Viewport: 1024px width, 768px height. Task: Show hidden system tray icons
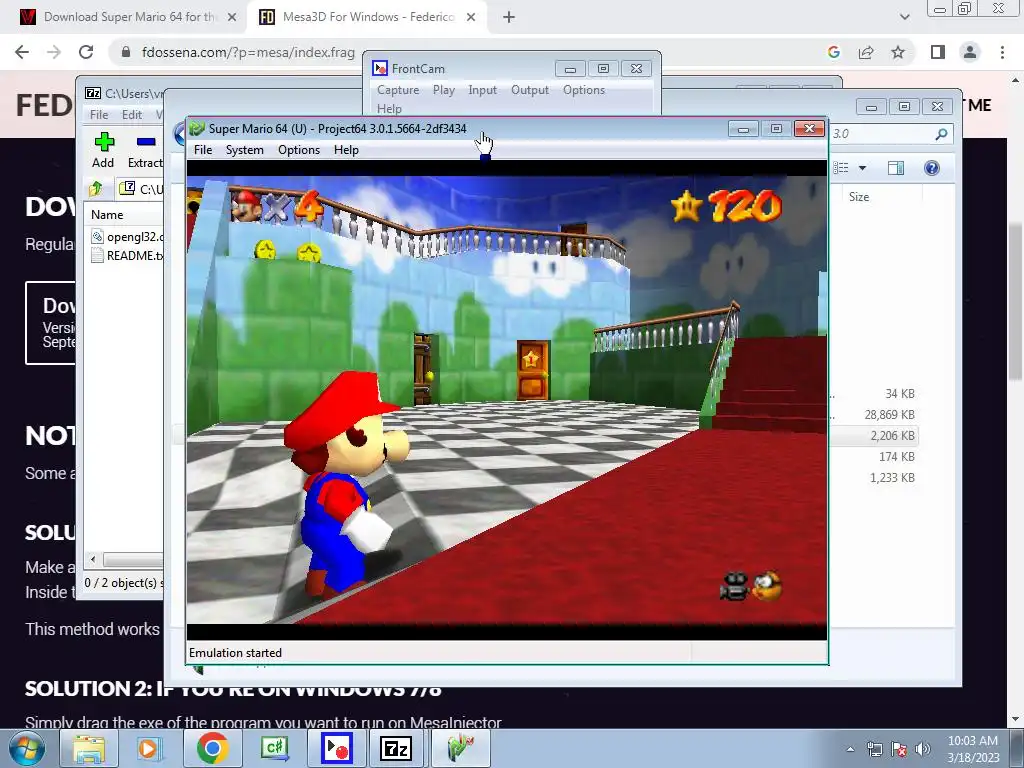click(850, 749)
